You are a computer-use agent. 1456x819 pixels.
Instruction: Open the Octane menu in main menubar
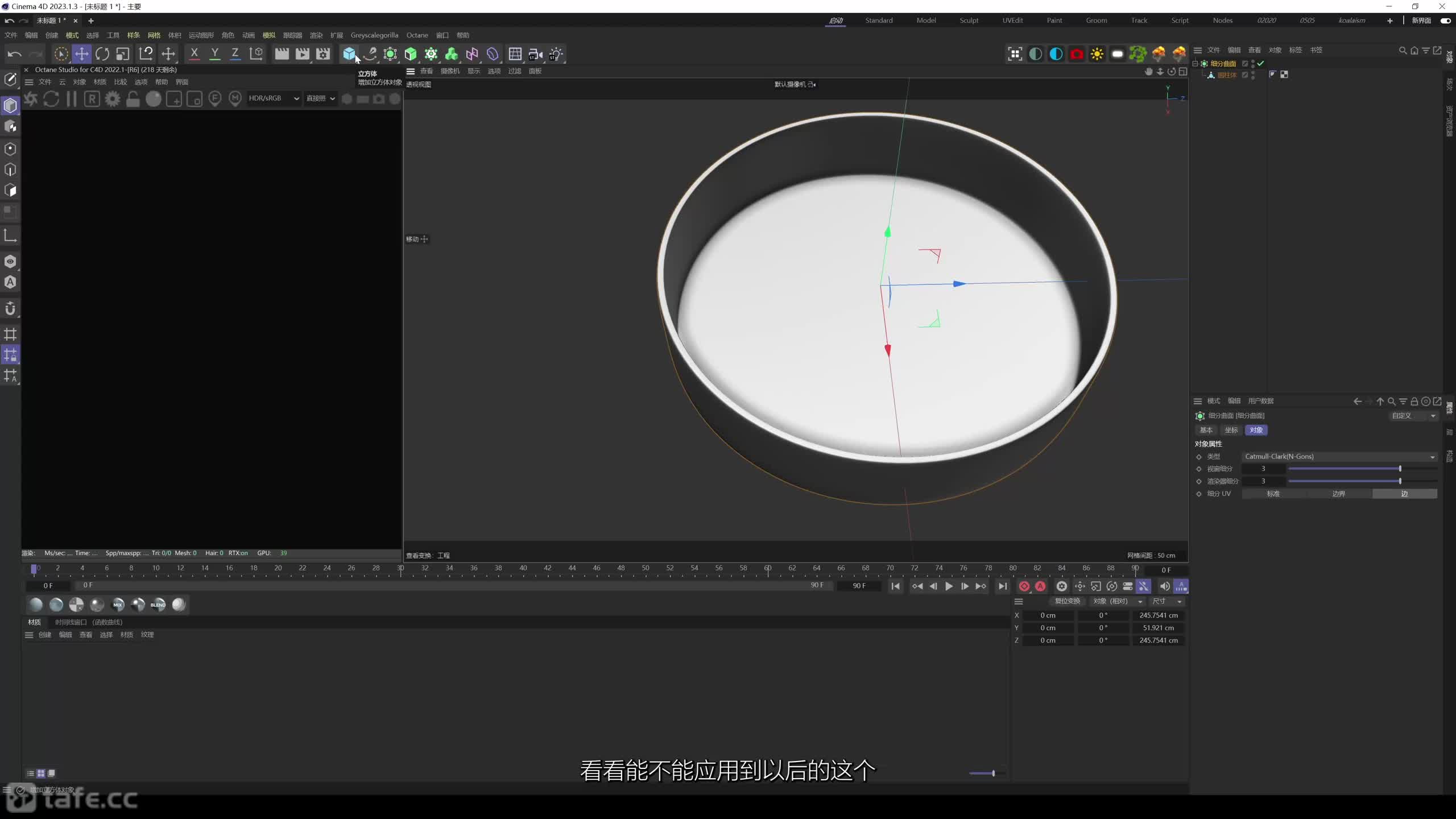coord(417,35)
